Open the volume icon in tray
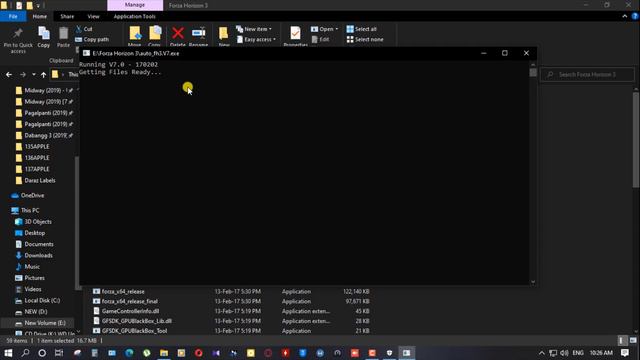Viewport: 640px width, 360px height. coord(564,353)
